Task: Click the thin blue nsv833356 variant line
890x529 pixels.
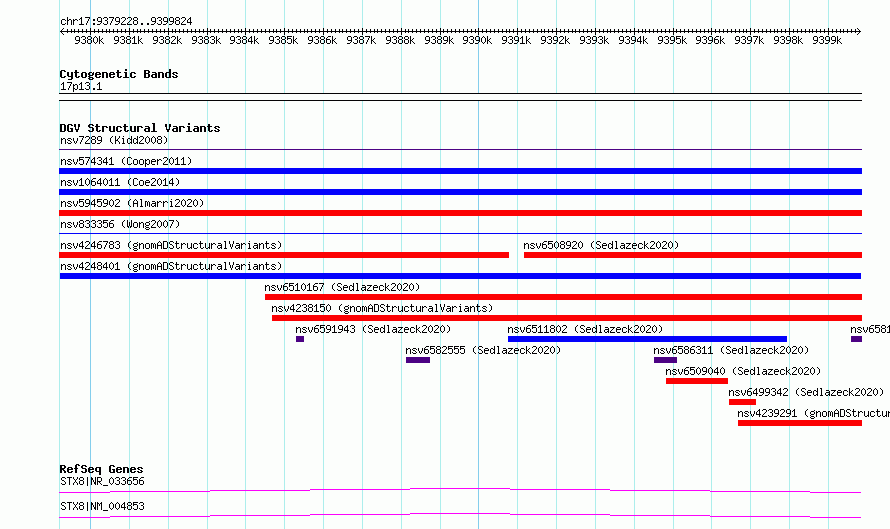Action: point(460,233)
